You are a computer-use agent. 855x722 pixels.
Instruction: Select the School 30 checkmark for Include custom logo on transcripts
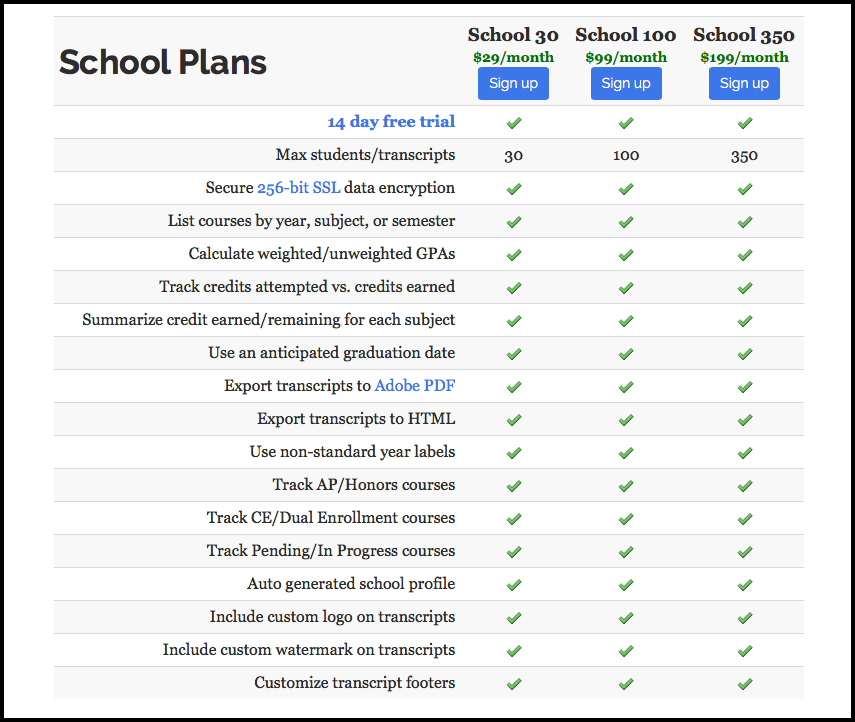pyautogui.click(x=513, y=617)
